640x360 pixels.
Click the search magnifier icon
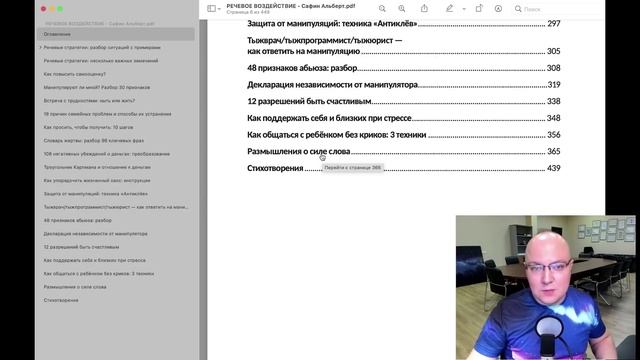518,9
